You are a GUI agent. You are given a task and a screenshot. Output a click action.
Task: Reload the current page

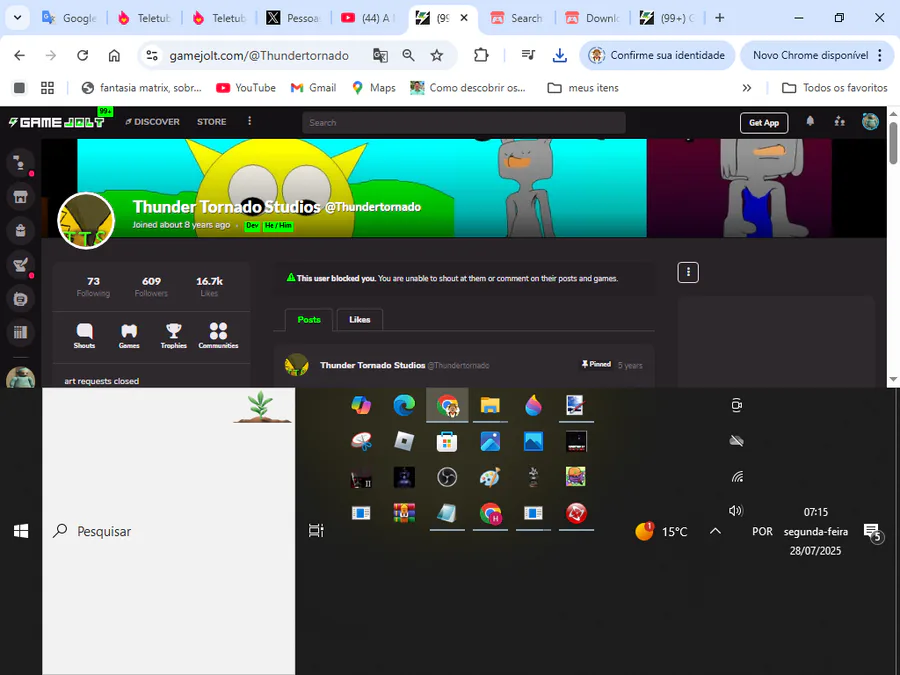tap(83, 55)
